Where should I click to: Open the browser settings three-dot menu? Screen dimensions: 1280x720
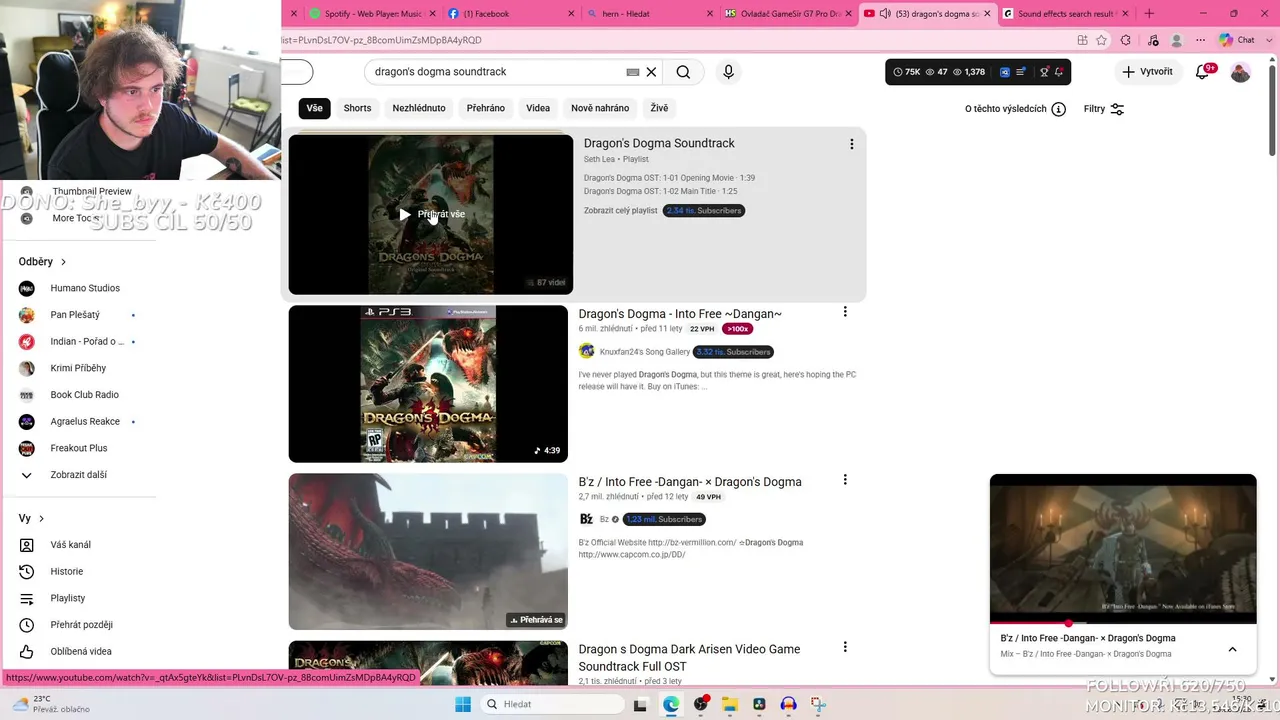(x=1201, y=40)
